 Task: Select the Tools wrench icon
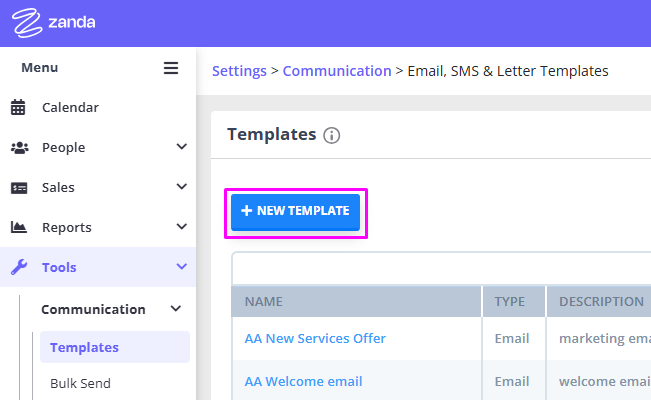19,267
